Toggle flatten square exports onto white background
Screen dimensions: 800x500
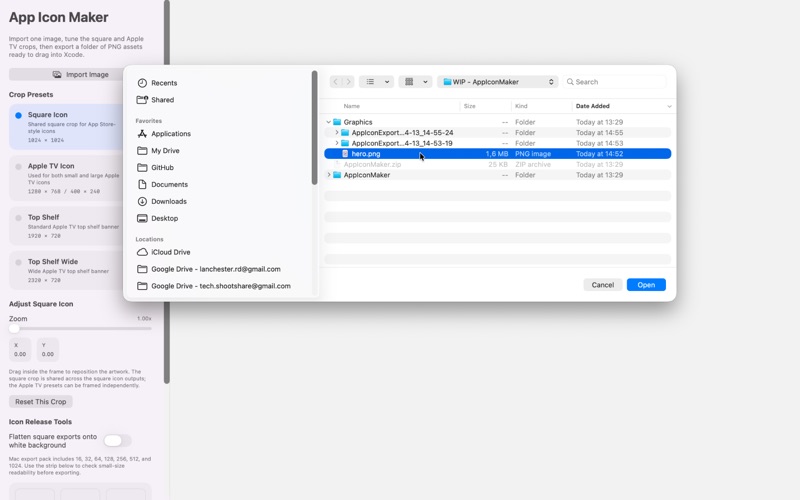(x=117, y=440)
